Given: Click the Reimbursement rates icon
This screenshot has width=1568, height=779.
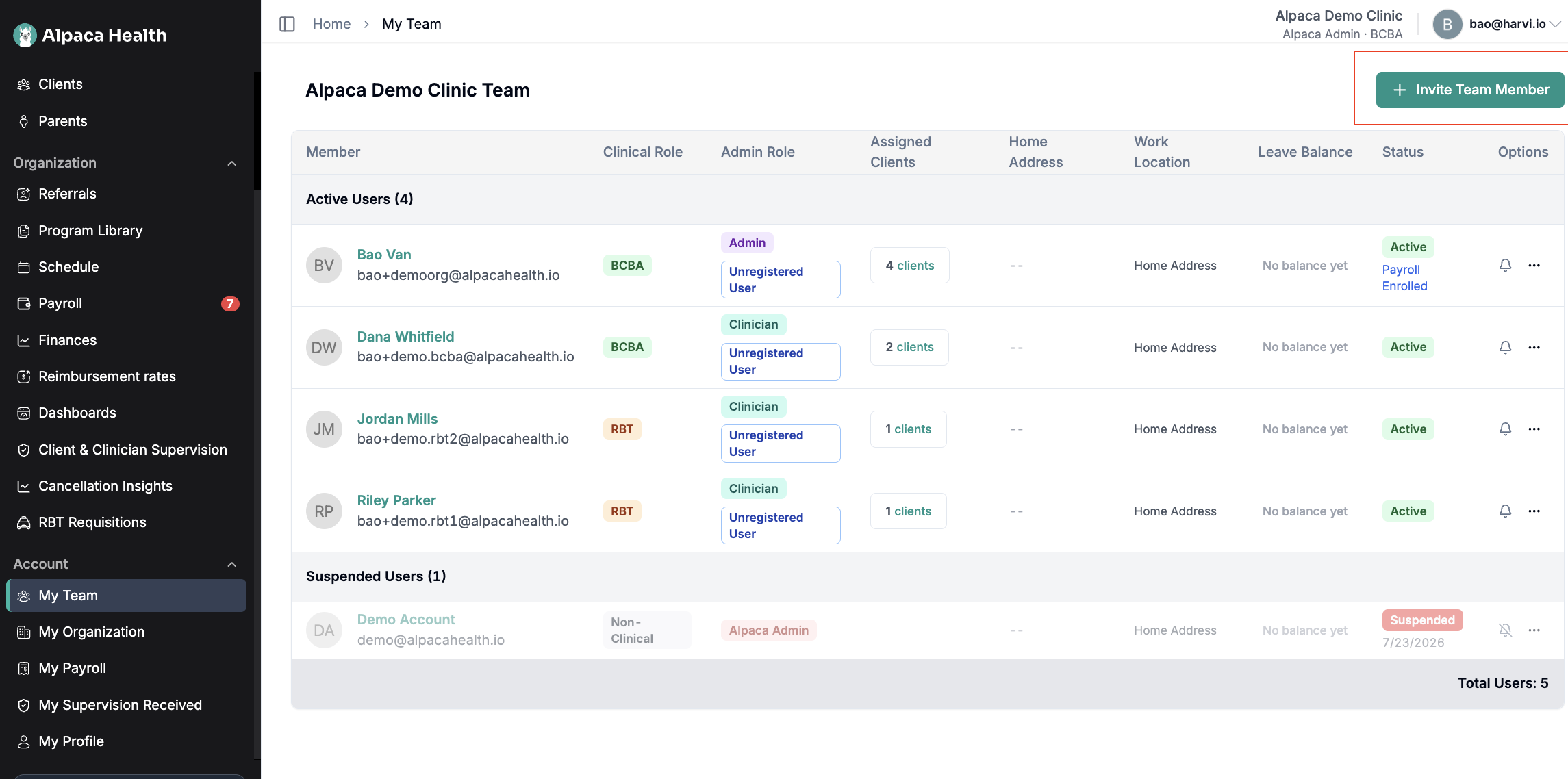Looking at the screenshot, I should tap(24, 376).
